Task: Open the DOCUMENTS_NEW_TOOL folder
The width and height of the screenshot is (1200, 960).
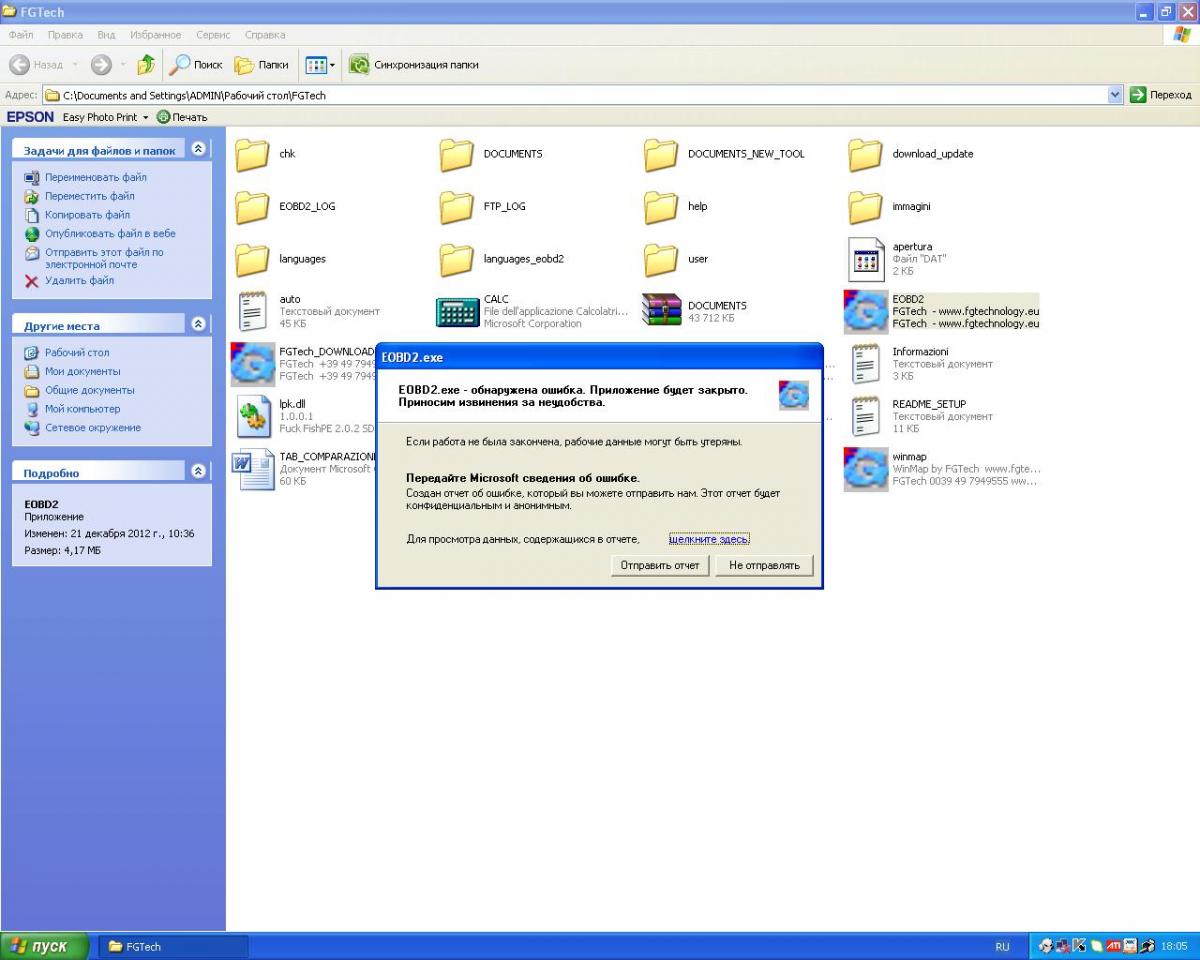Action: click(661, 154)
